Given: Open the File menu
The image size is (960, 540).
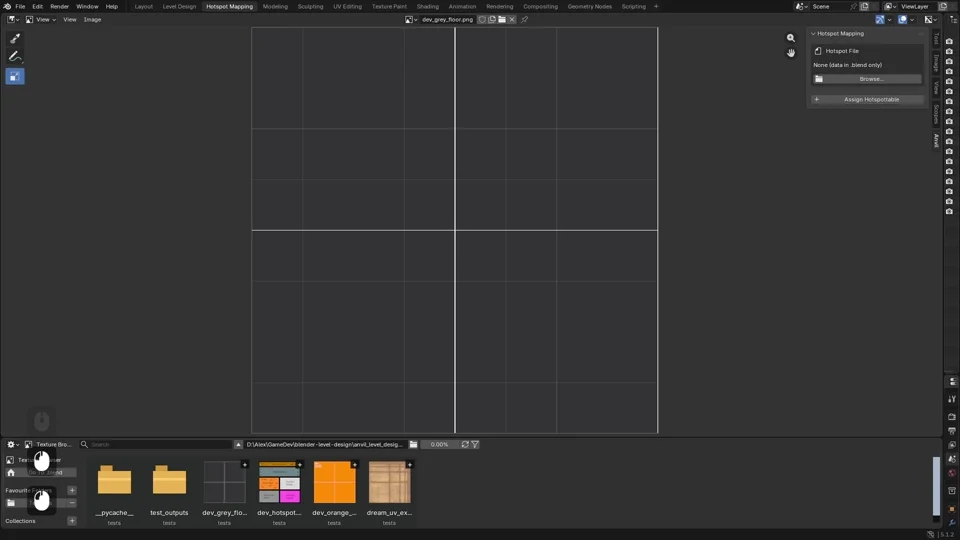Looking at the screenshot, I should (20, 6).
